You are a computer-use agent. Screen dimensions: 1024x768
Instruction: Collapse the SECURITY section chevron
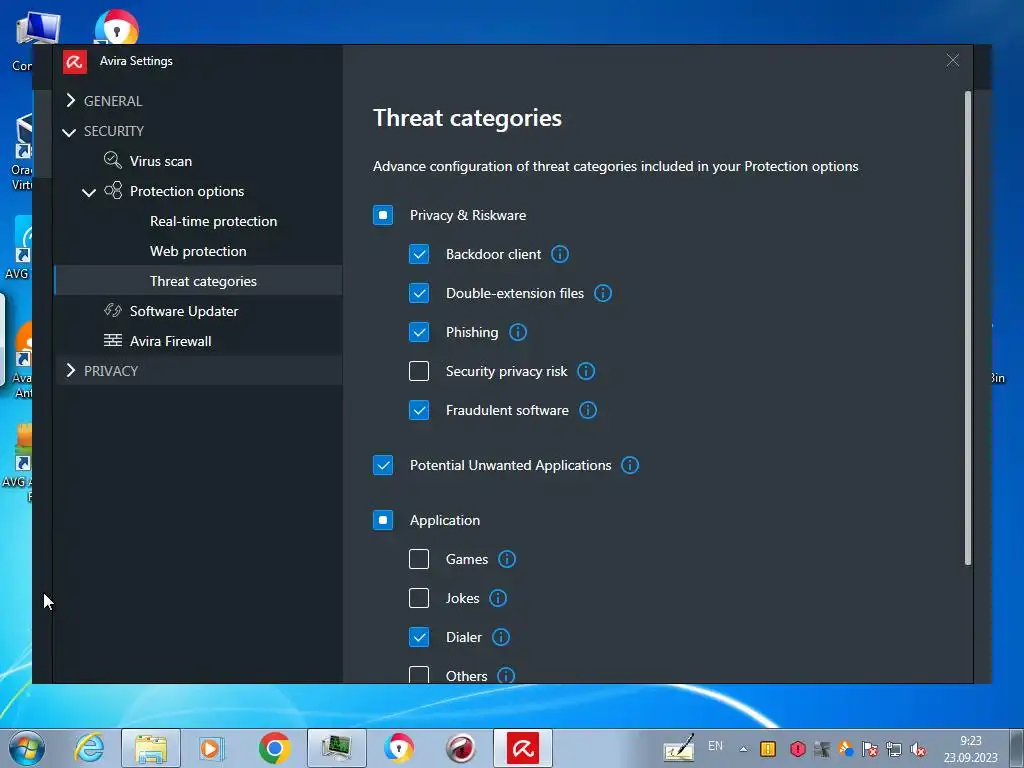(x=69, y=132)
